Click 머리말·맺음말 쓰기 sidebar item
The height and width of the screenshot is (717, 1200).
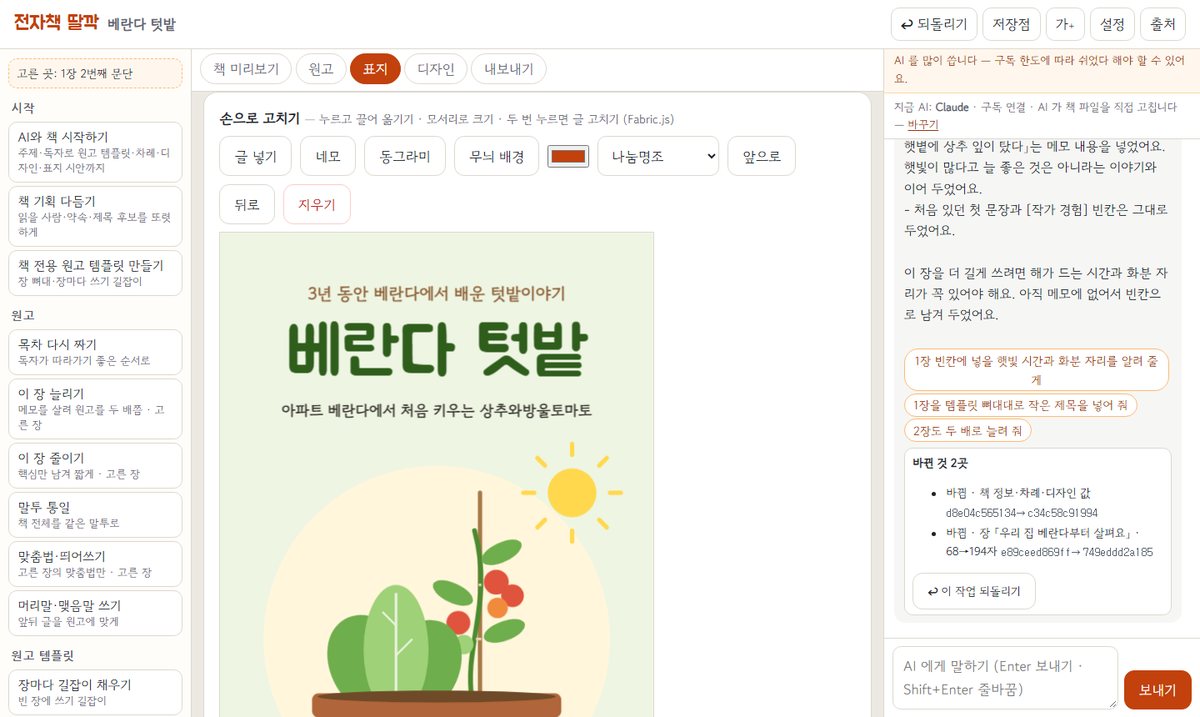pyautogui.click(x=95, y=613)
